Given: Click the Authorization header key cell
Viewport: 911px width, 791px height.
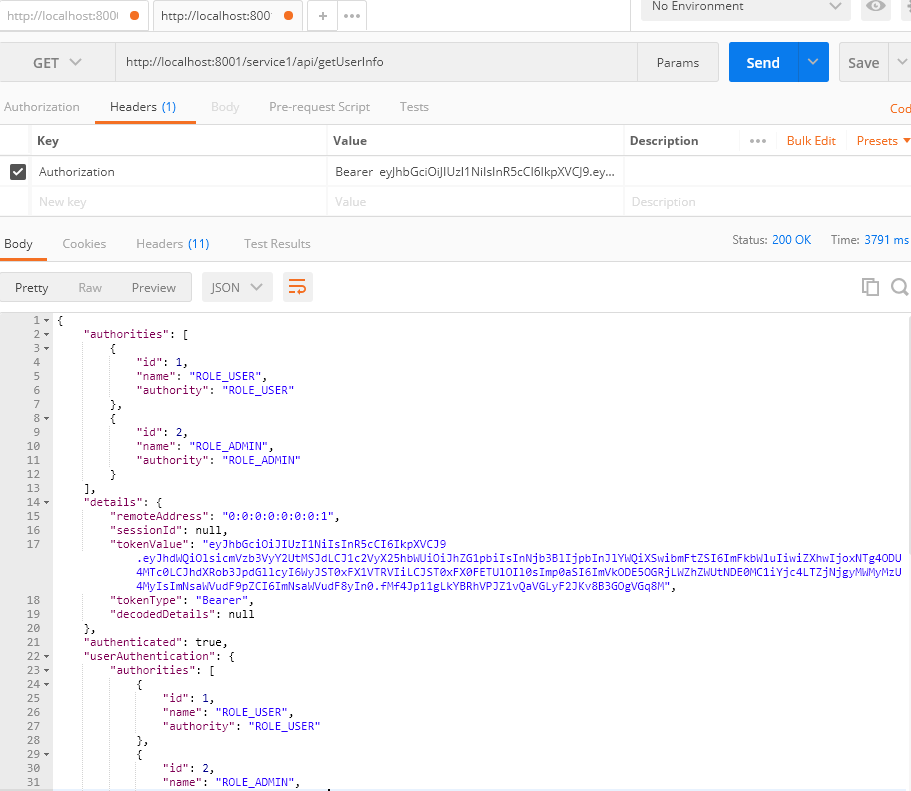Looking at the screenshot, I should coord(179,171).
